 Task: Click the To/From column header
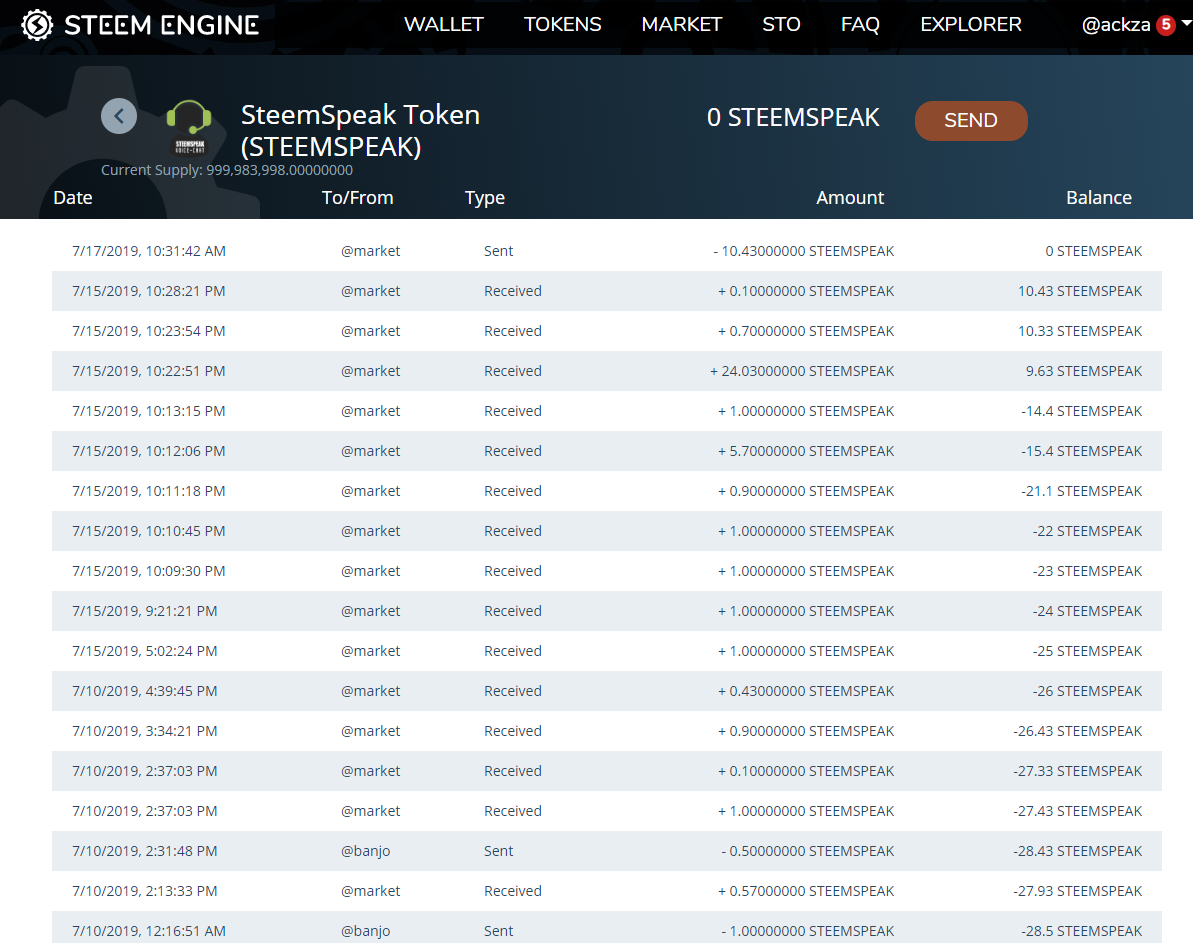click(x=358, y=198)
